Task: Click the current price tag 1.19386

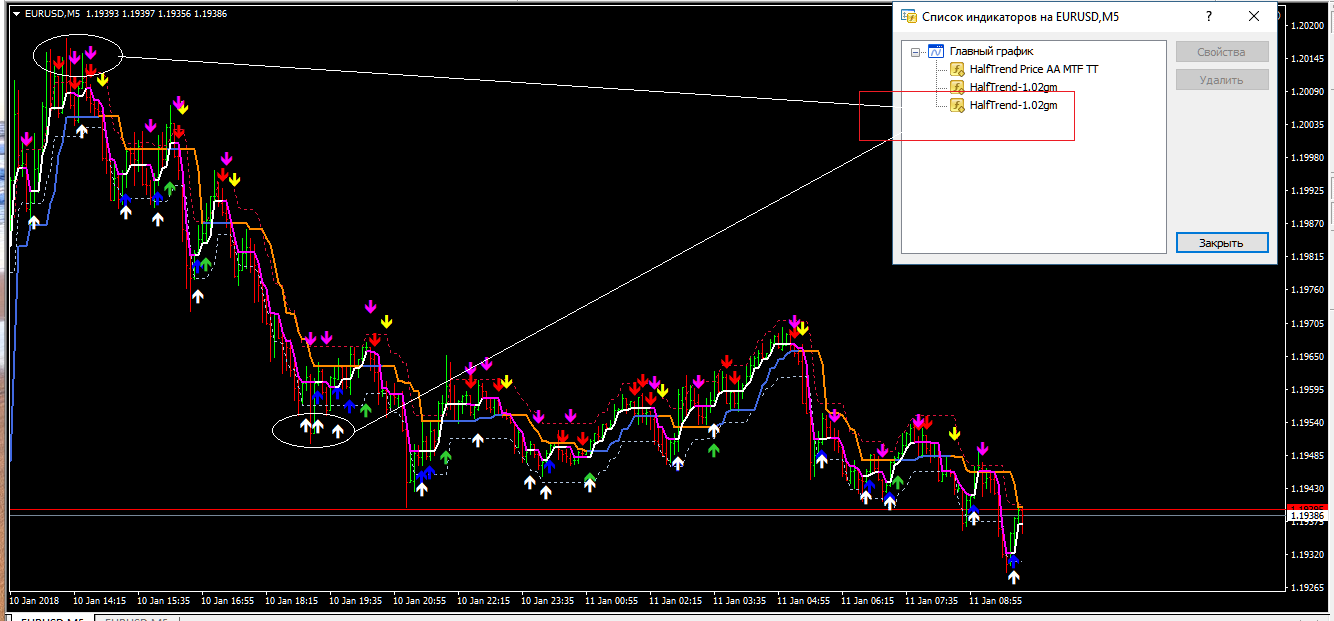Action: (1306, 515)
